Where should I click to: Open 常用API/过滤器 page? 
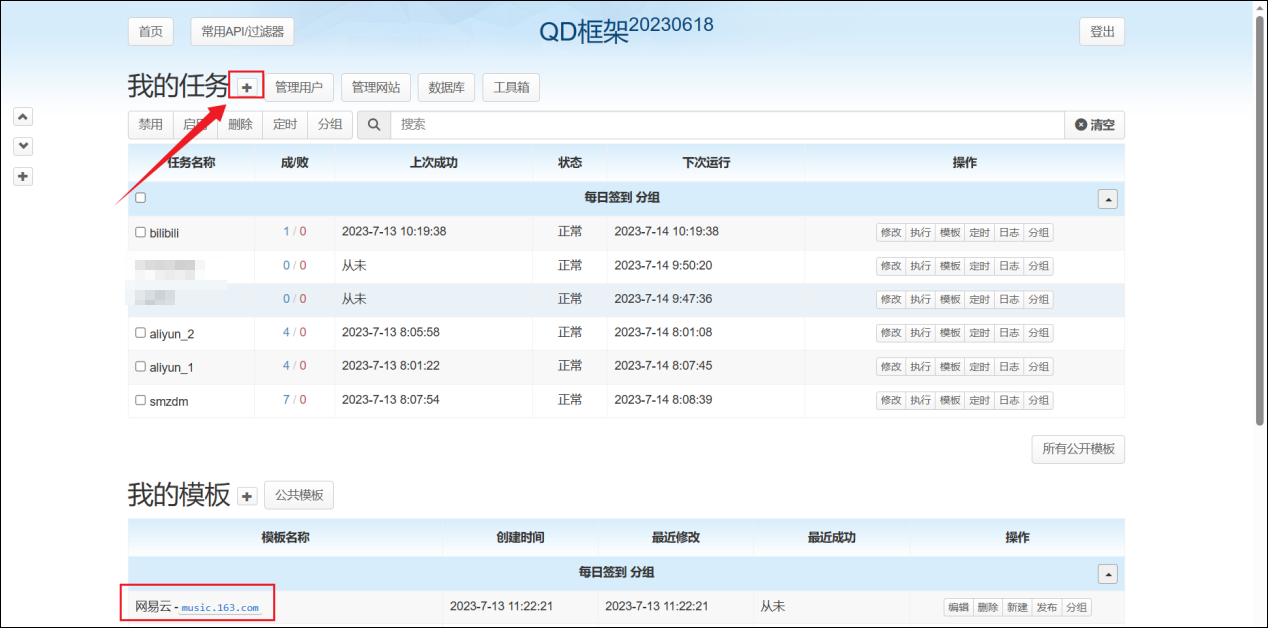point(242,32)
